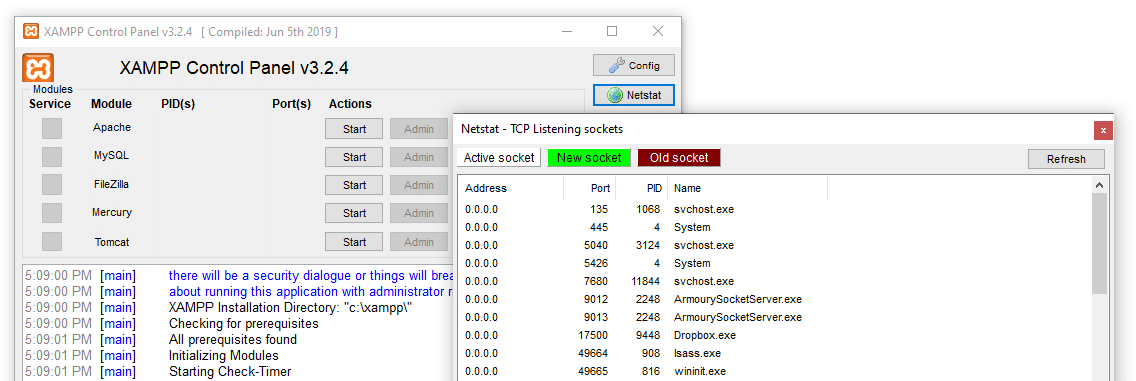Viewport: 1136px width, 381px height.
Task: Open Netstat with the globe icon
Action: 634,95
